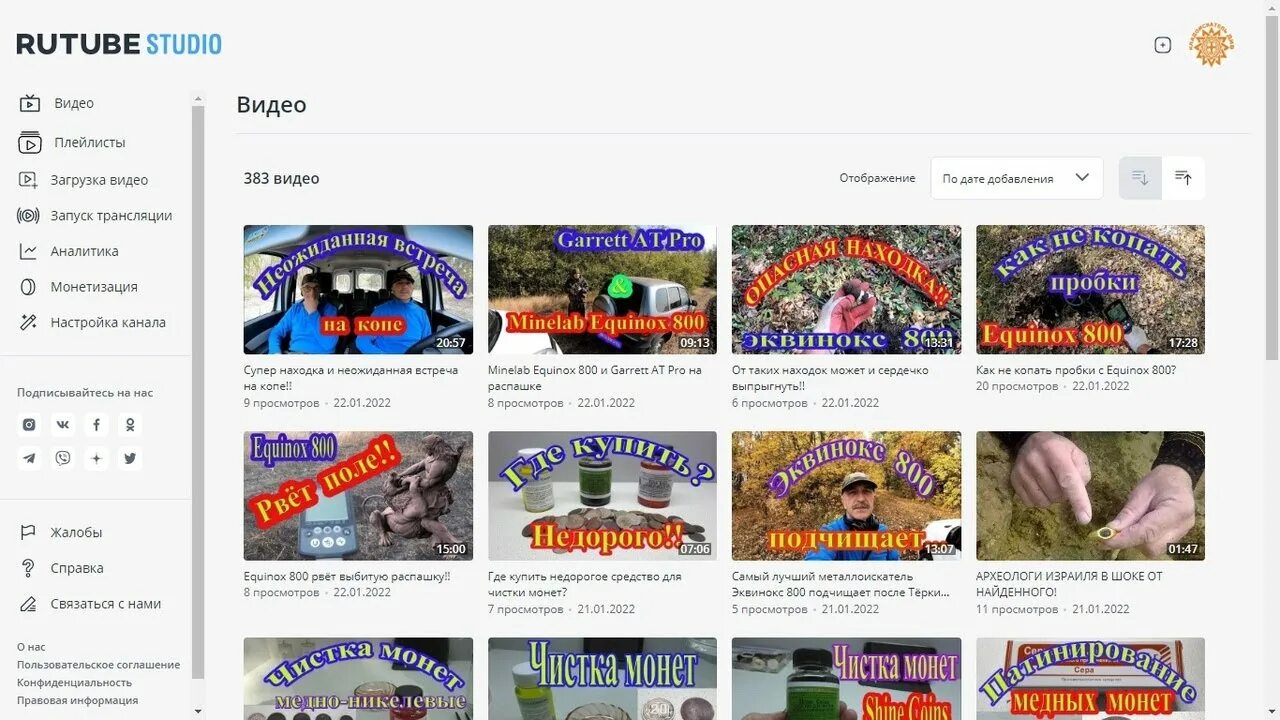Play the Патинирование медных монет thumbnail

1090,679
